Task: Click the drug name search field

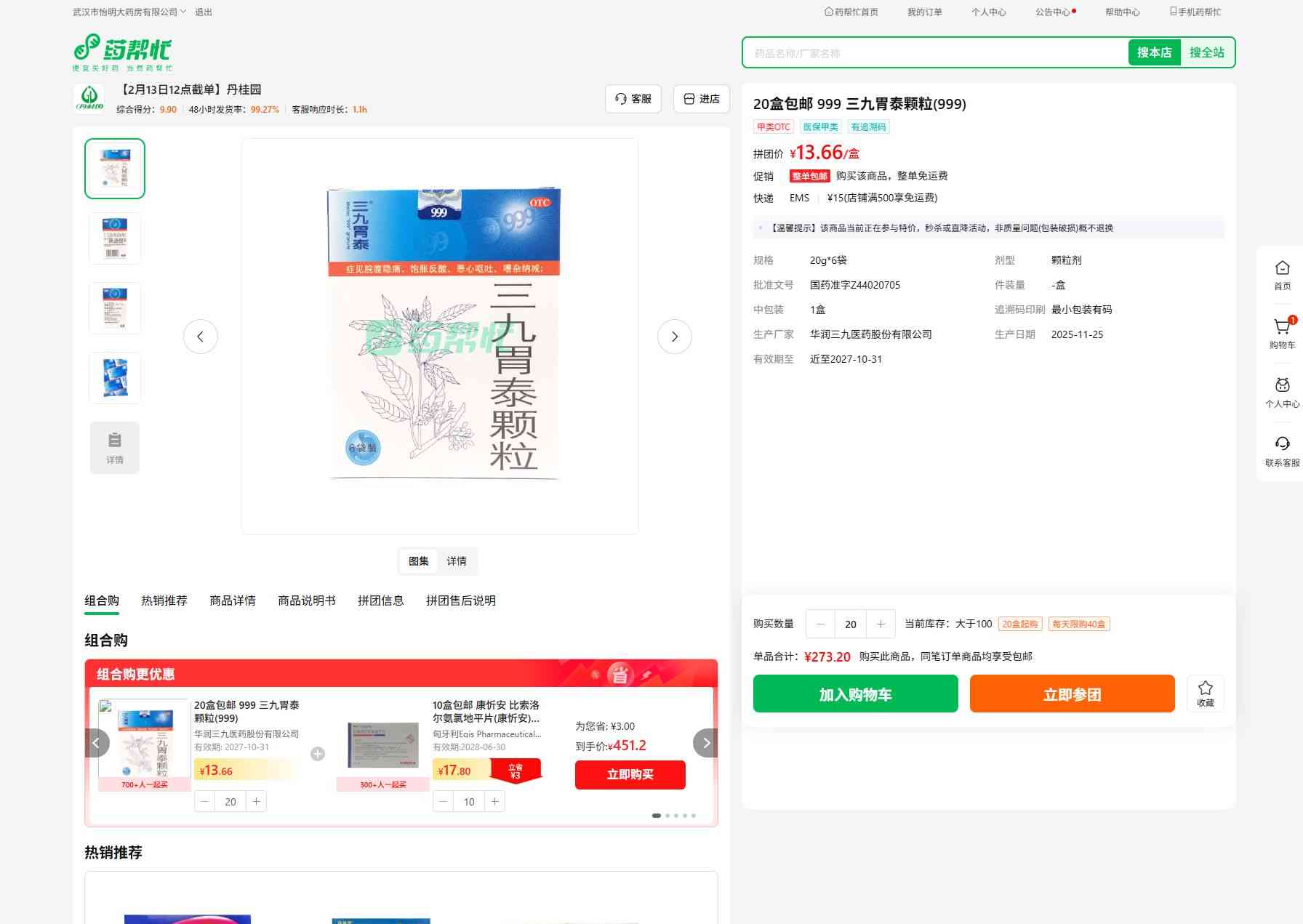Action: pos(934,53)
